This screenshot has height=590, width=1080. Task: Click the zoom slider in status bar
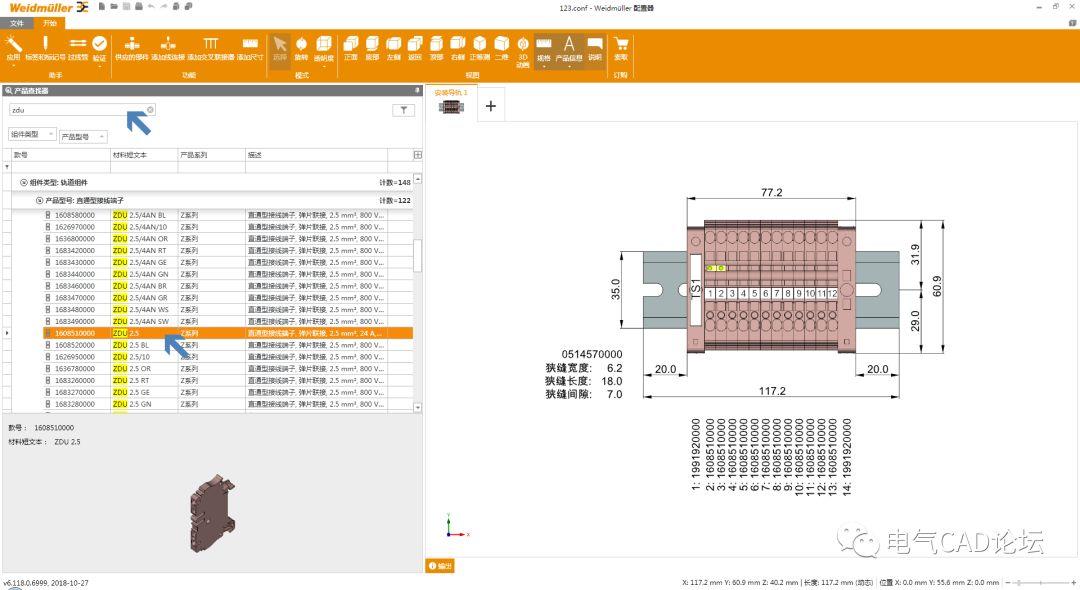coord(1040,582)
